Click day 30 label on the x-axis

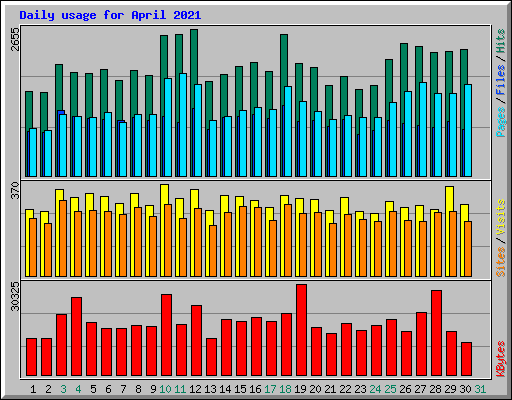[x=465, y=389]
